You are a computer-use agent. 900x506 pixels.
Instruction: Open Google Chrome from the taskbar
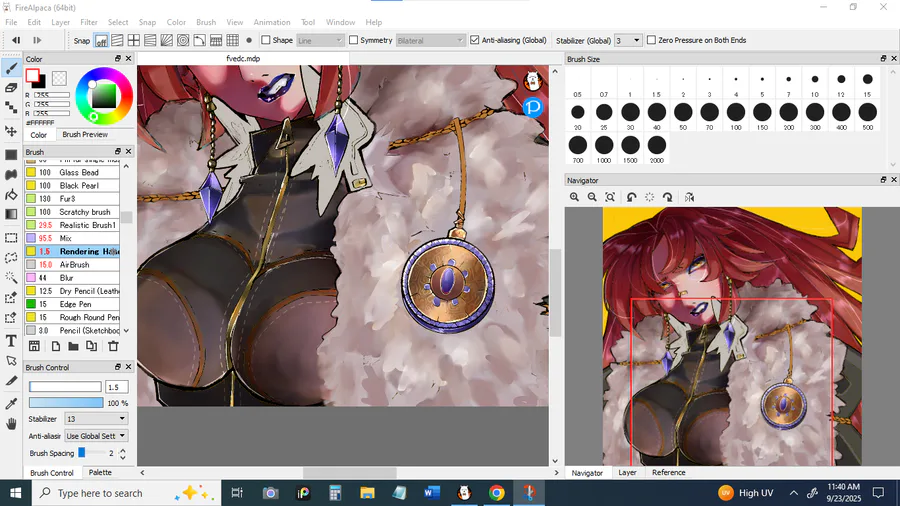pyautogui.click(x=496, y=493)
